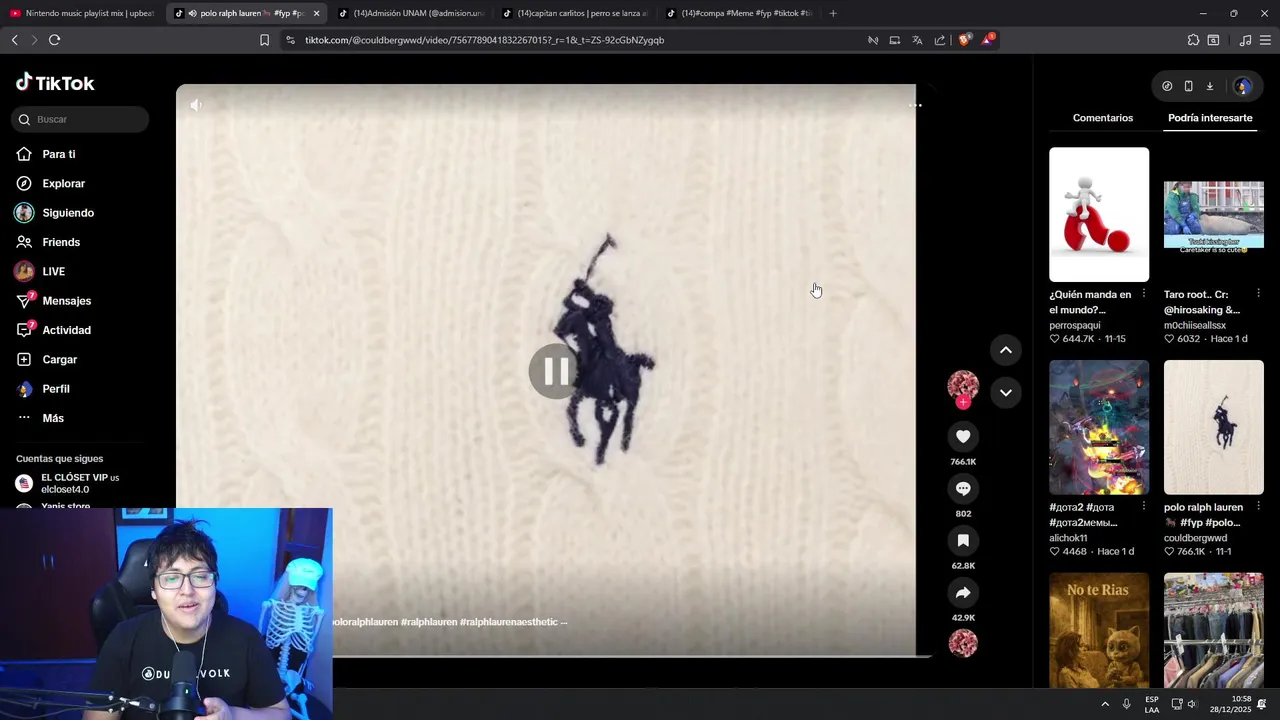Click the Buscar search field

[x=80, y=119]
